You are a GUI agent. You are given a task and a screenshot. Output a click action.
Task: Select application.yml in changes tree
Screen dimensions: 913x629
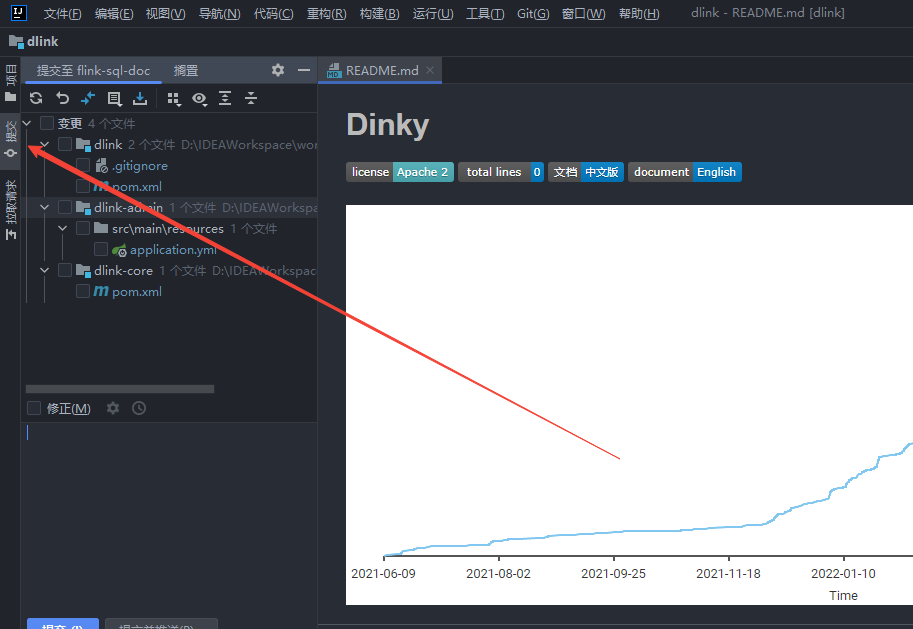coord(169,249)
